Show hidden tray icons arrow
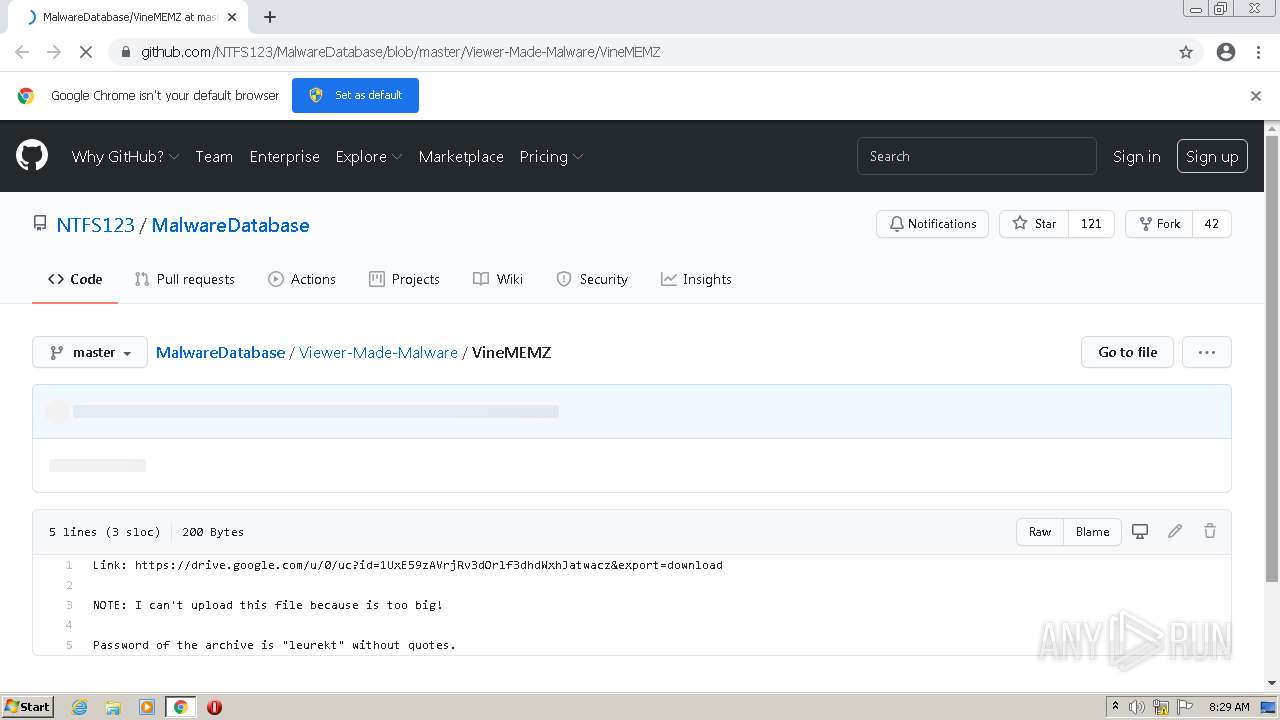1280x720 pixels. pyautogui.click(x=1115, y=707)
